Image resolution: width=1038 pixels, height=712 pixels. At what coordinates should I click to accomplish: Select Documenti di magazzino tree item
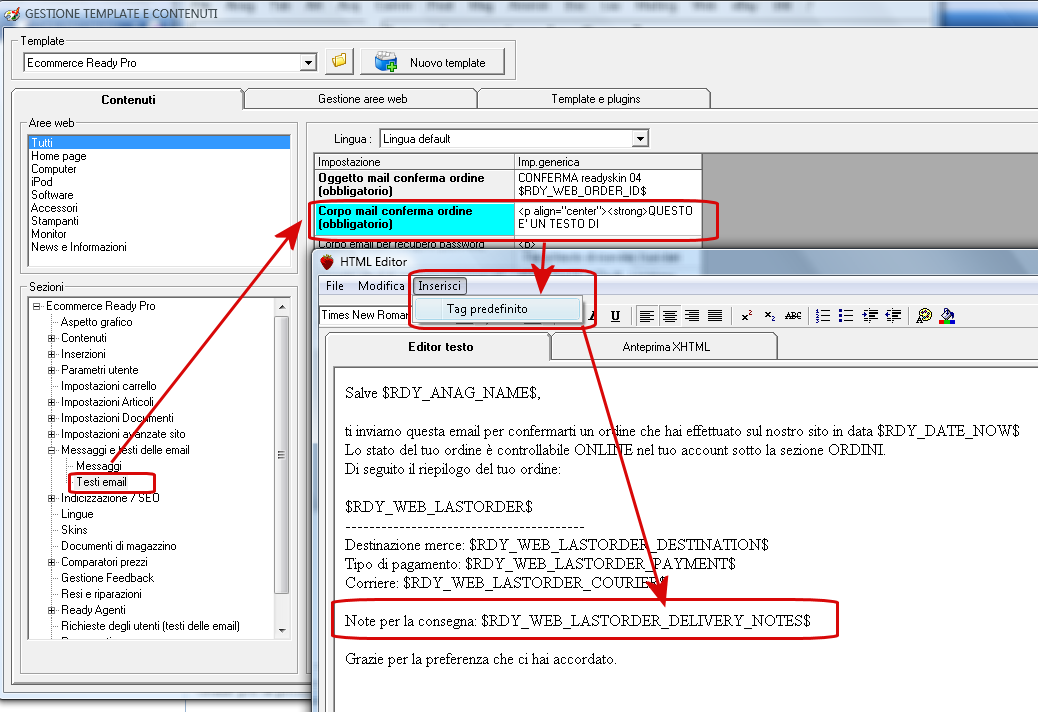click(118, 546)
